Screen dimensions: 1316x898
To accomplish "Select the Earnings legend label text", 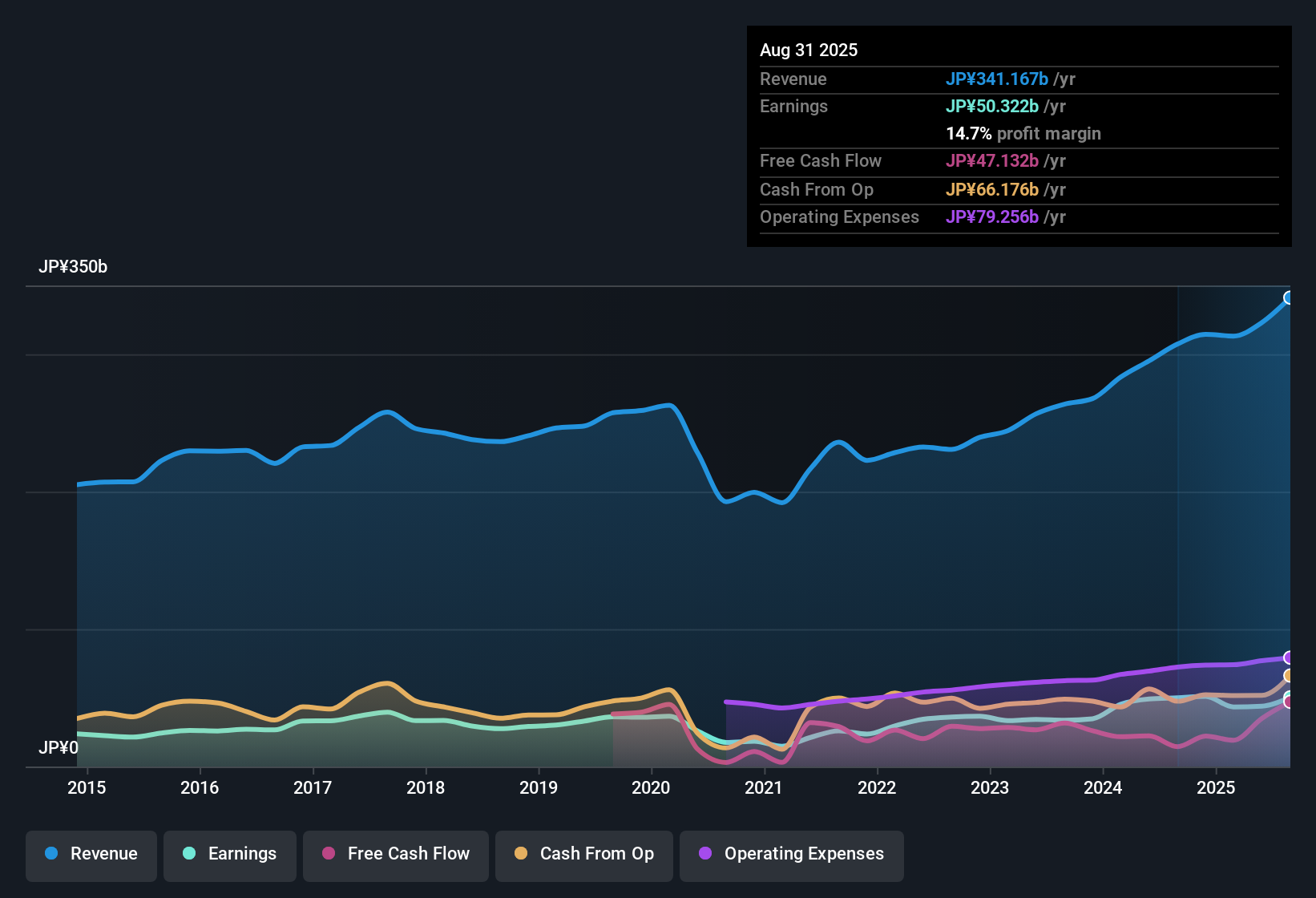I will (242, 854).
